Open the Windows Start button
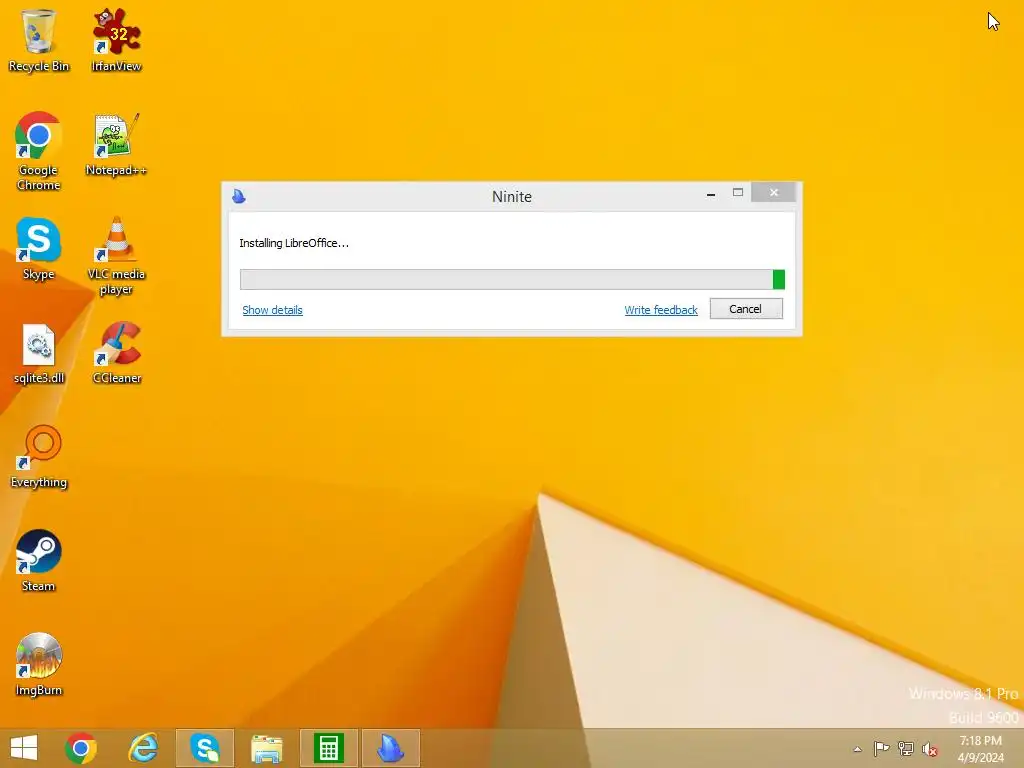 click(24, 748)
